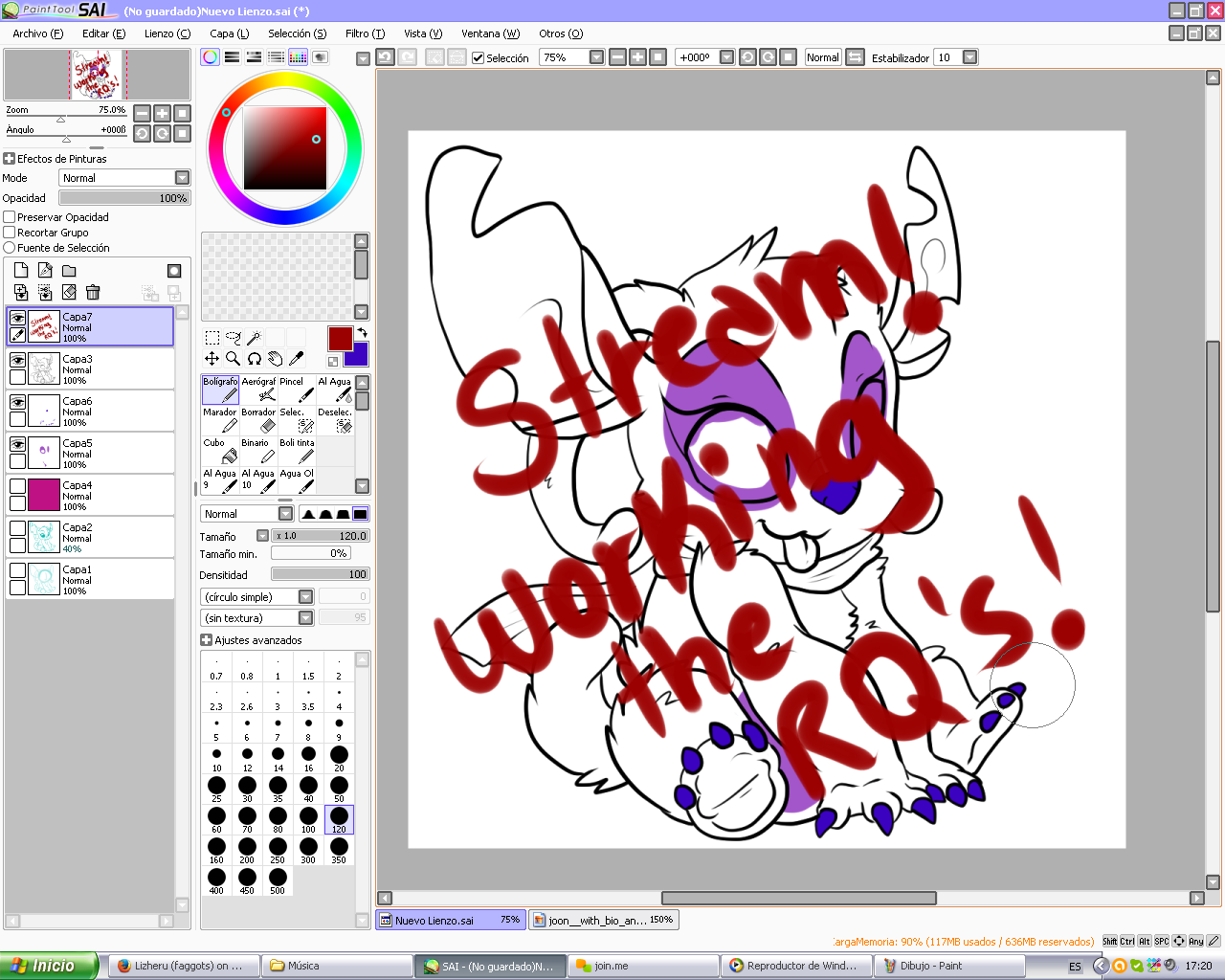Viewport: 1225px width, 980px height.
Task: Collapse the Ajustes avanzados section
Action: tap(206, 640)
